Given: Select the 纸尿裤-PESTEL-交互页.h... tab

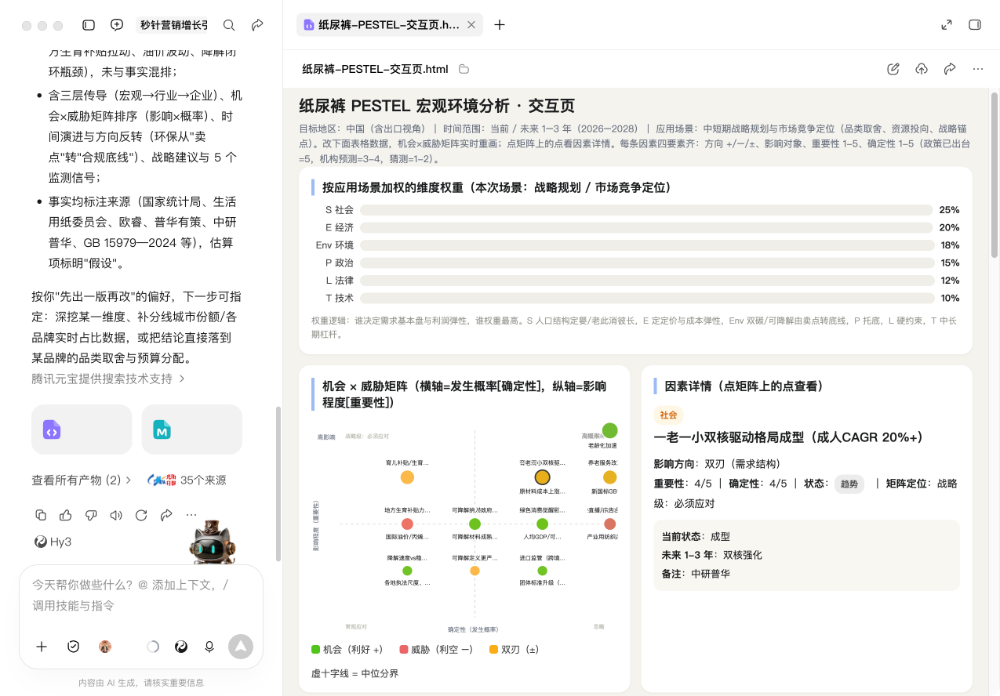Looking at the screenshot, I should [390, 25].
